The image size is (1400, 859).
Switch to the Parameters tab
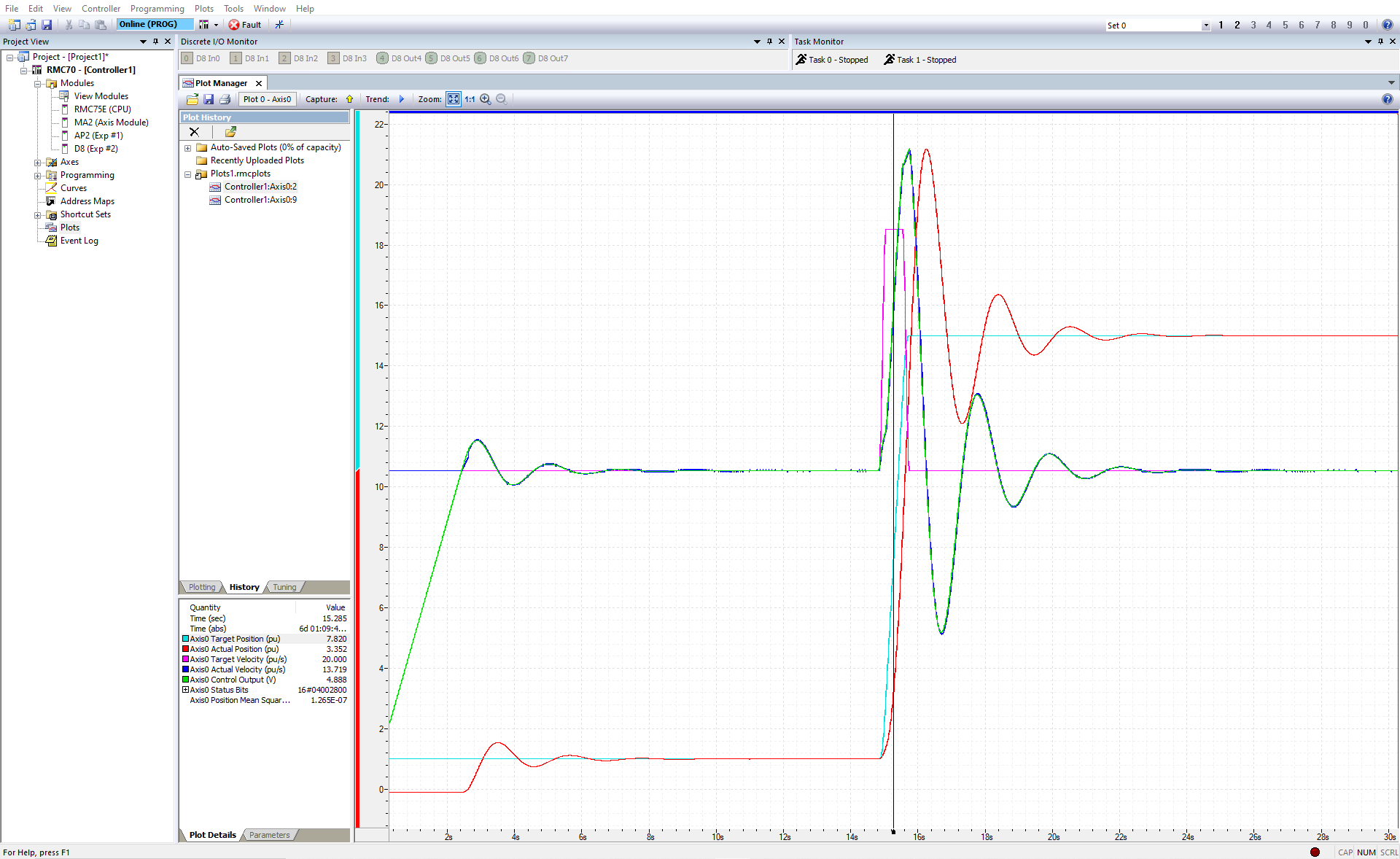(x=269, y=835)
